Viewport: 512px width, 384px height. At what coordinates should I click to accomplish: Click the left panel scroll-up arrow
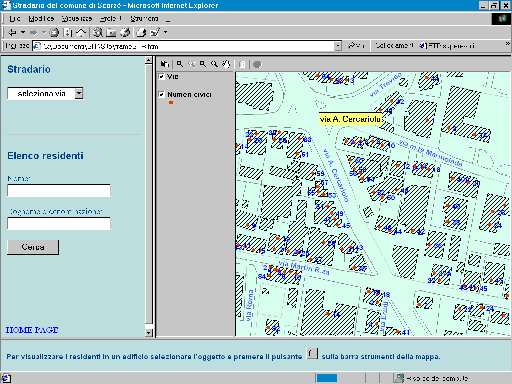(149, 60)
